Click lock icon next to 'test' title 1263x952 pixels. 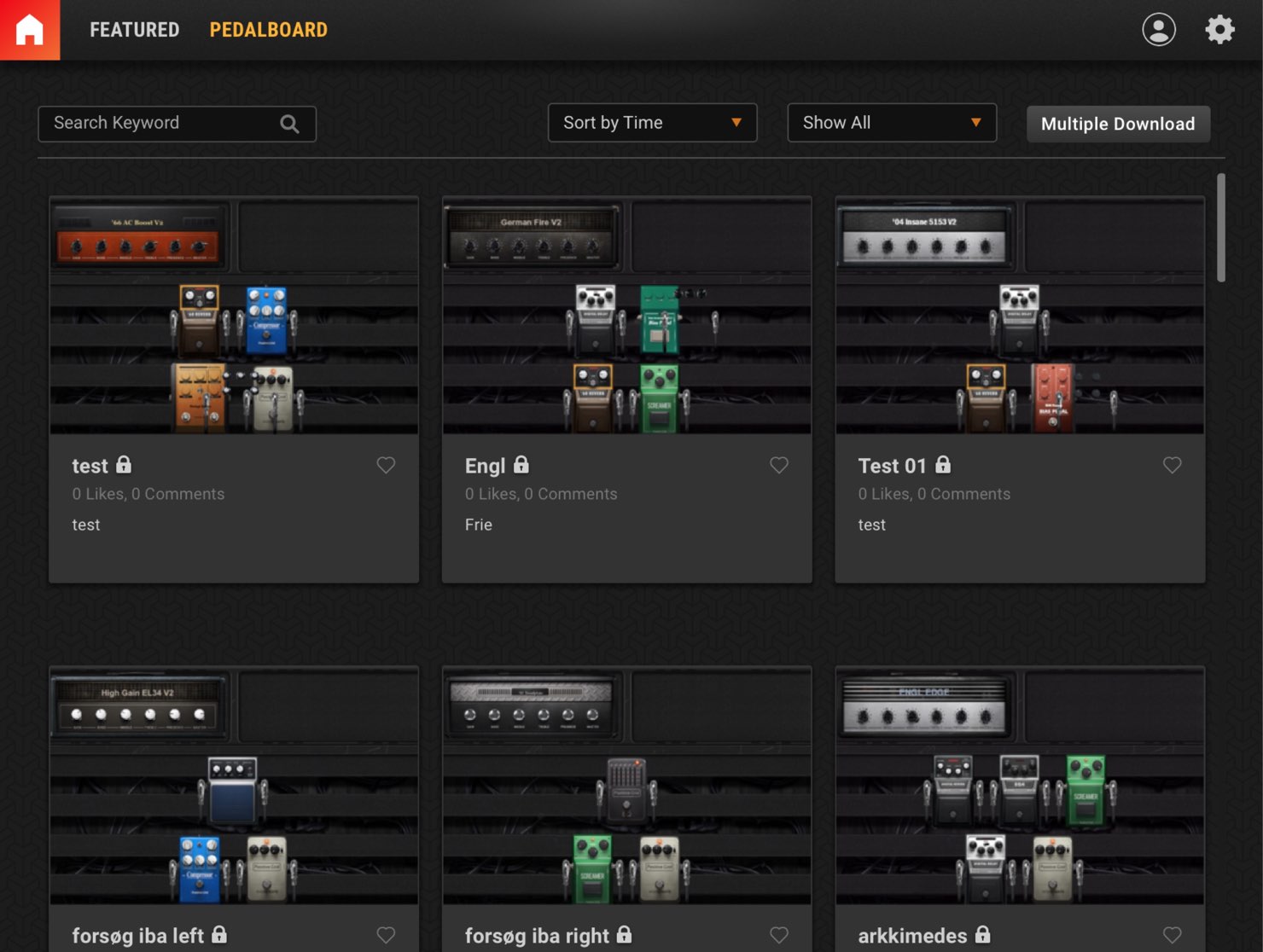click(124, 464)
